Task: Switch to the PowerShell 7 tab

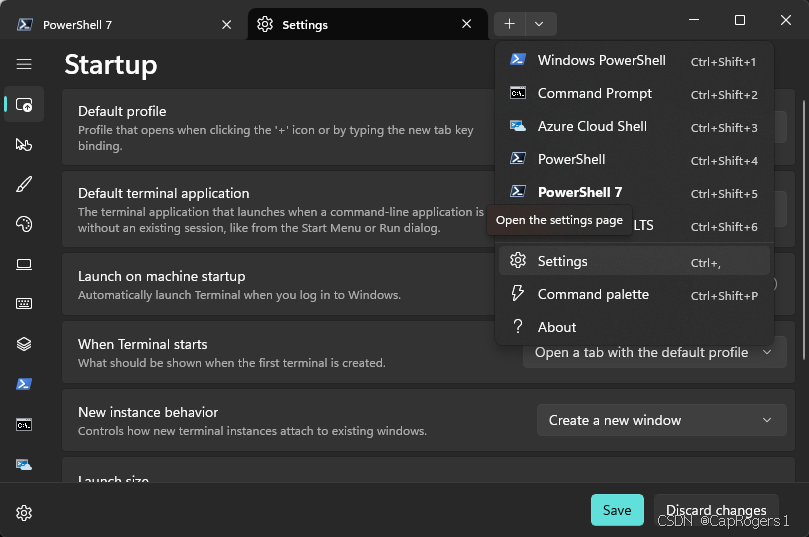Action: [124, 24]
